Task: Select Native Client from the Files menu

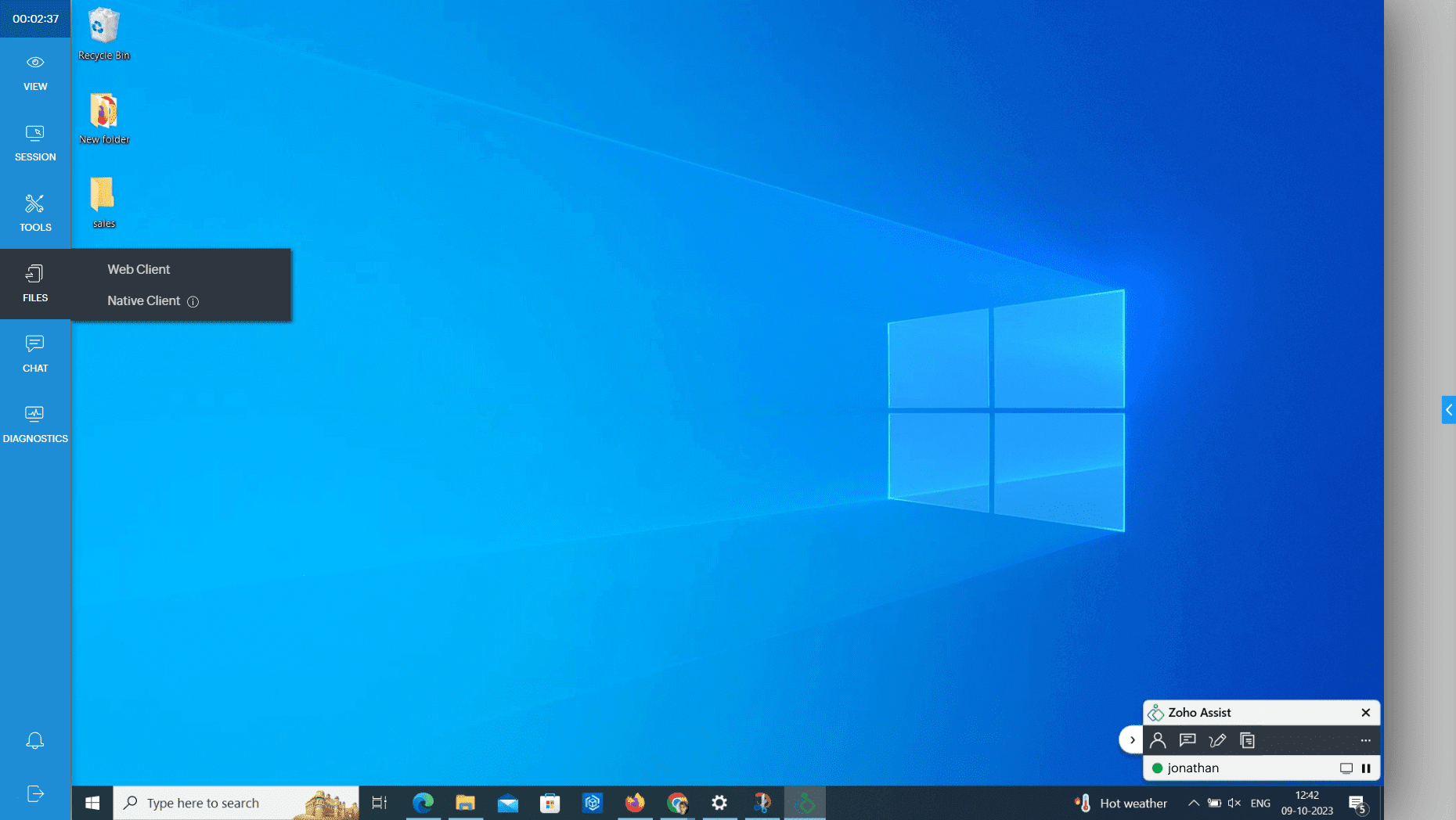Action: point(143,301)
